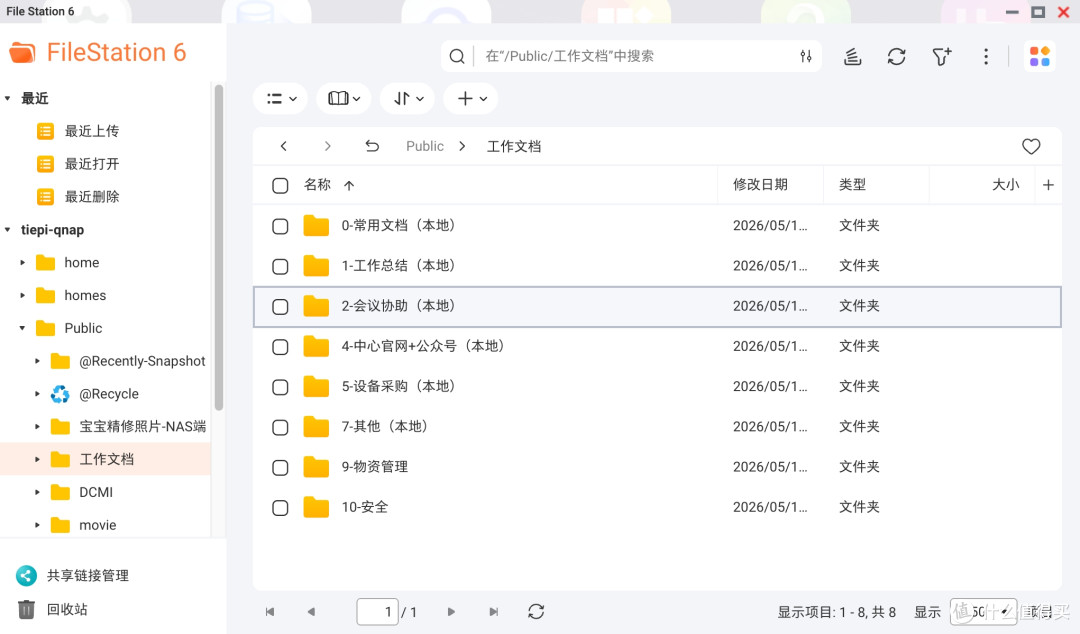Refresh list via bottom pager icon
The width and height of the screenshot is (1080, 634).
536,611
